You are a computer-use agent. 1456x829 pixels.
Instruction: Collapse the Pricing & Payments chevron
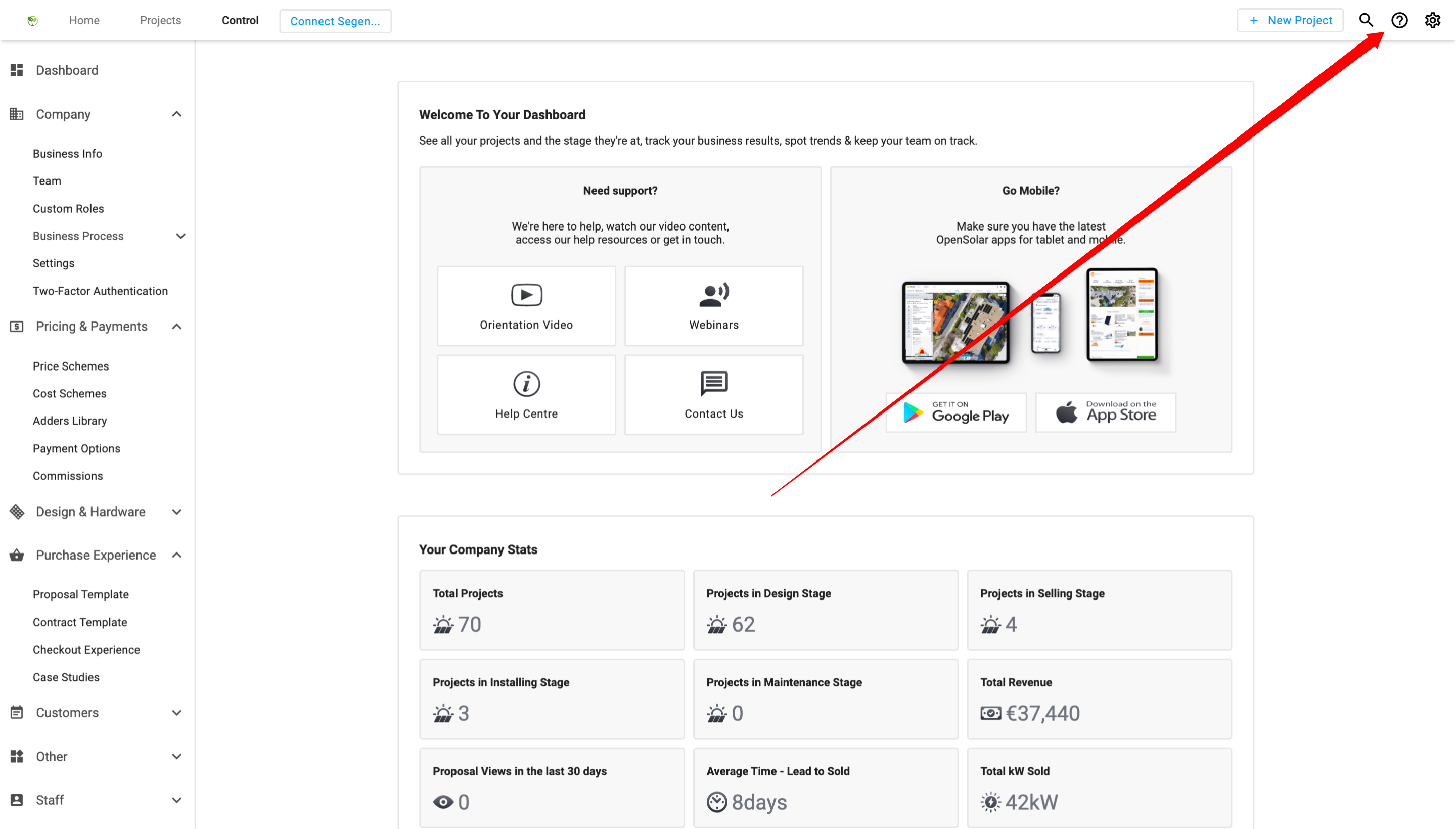(x=176, y=326)
